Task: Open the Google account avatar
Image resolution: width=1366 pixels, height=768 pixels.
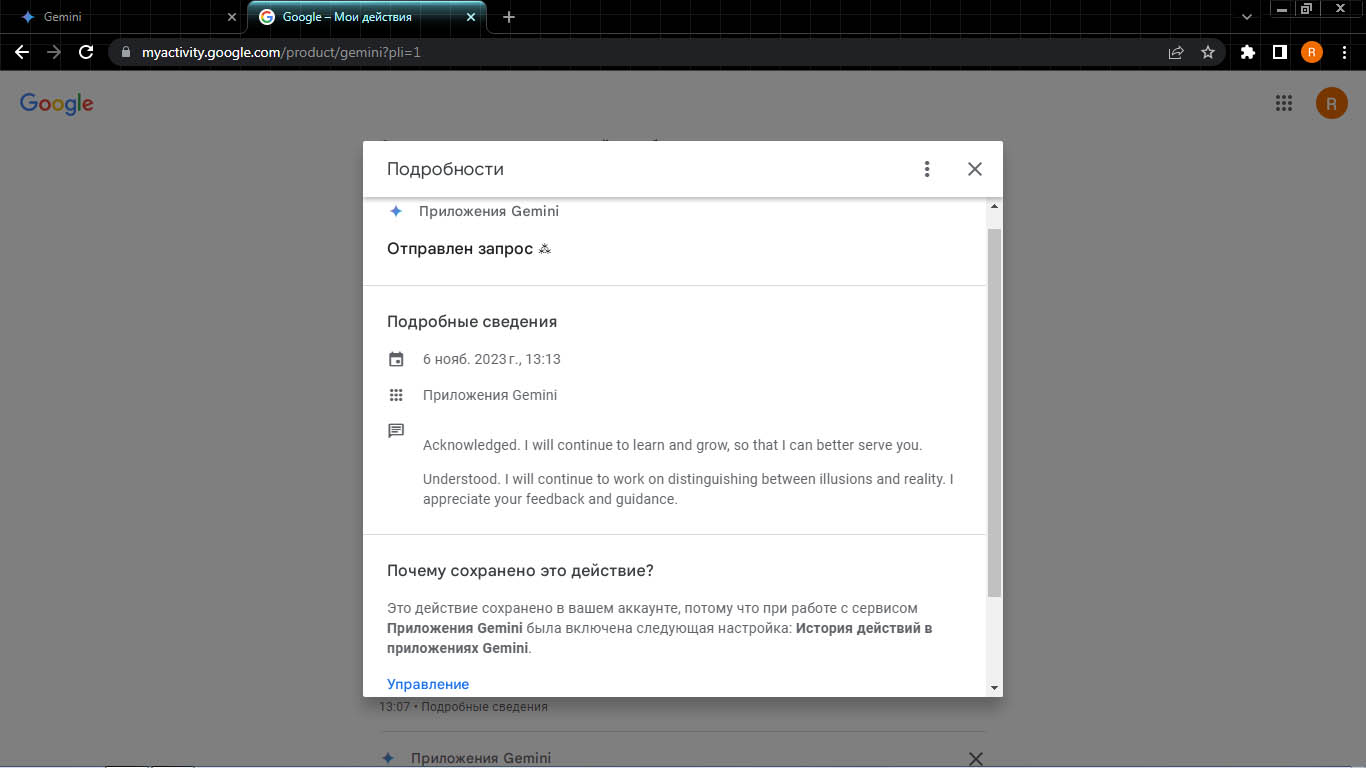Action: point(1332,103)
